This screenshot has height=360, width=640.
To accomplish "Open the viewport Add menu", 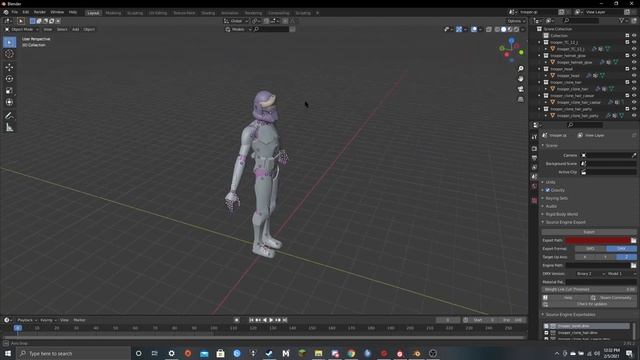I will coord(76,29).
